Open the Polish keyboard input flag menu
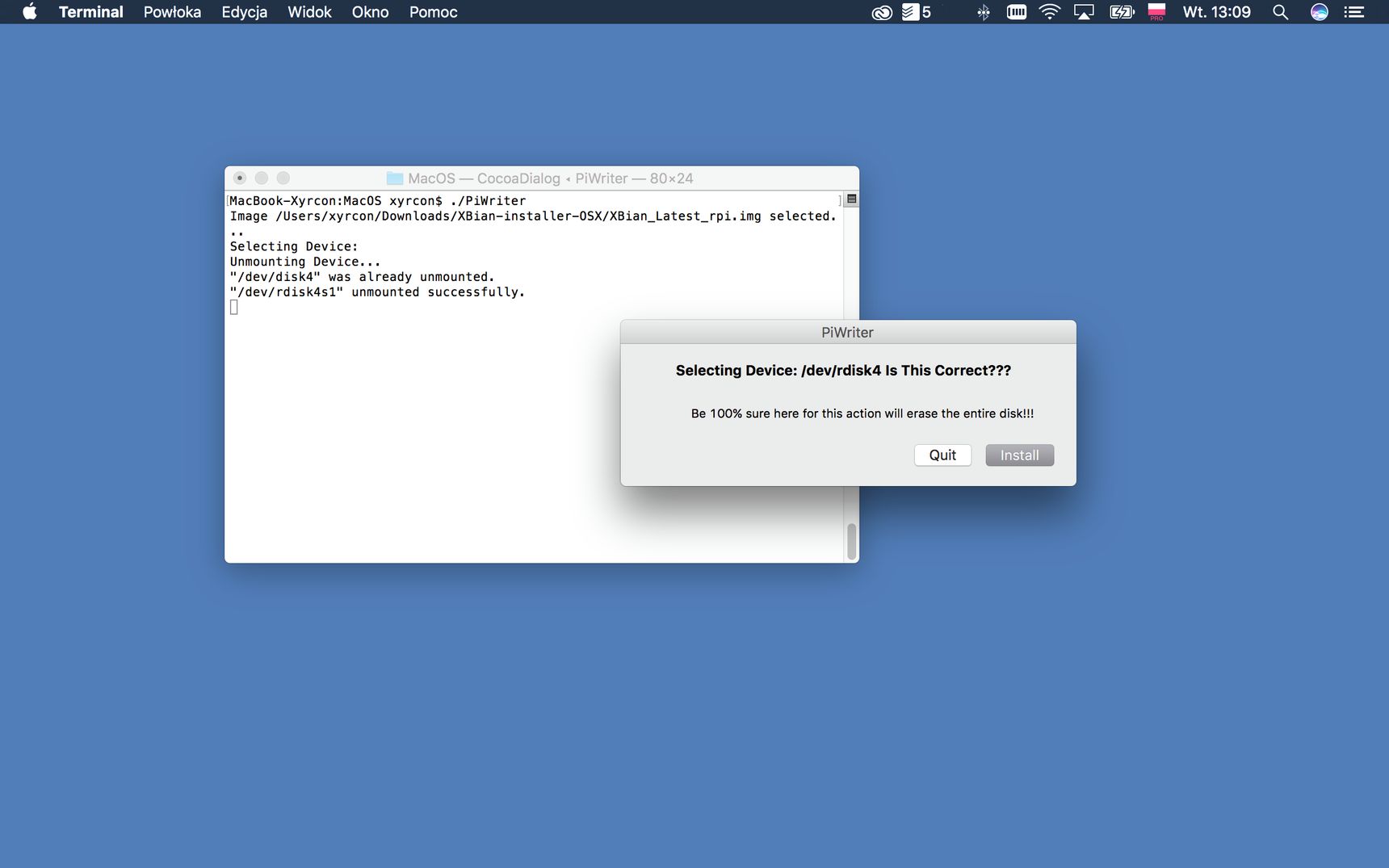This screenshot has height=868, width=1389. click(1156, 12)
